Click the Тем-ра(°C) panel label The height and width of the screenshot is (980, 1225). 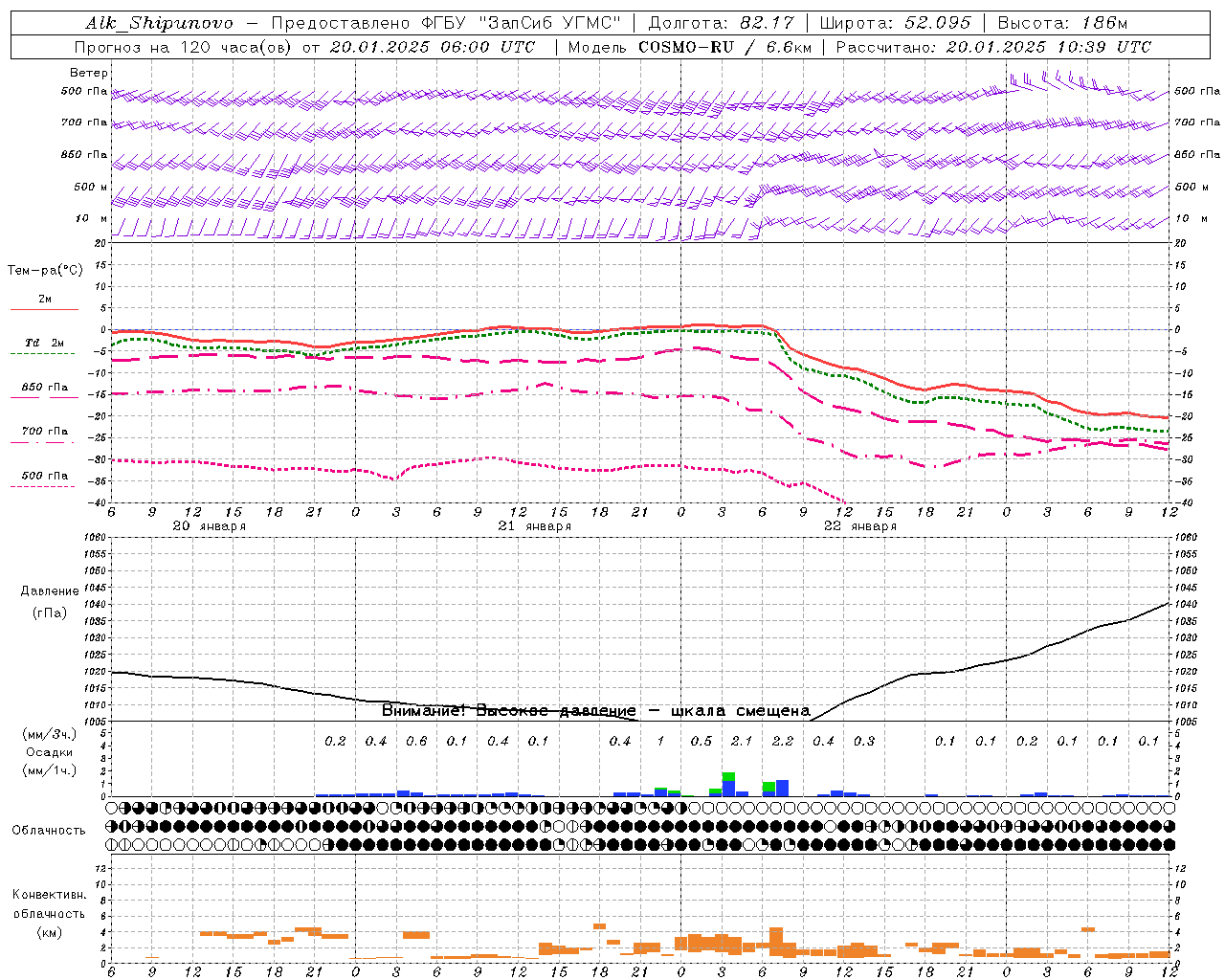click(45, 270)
